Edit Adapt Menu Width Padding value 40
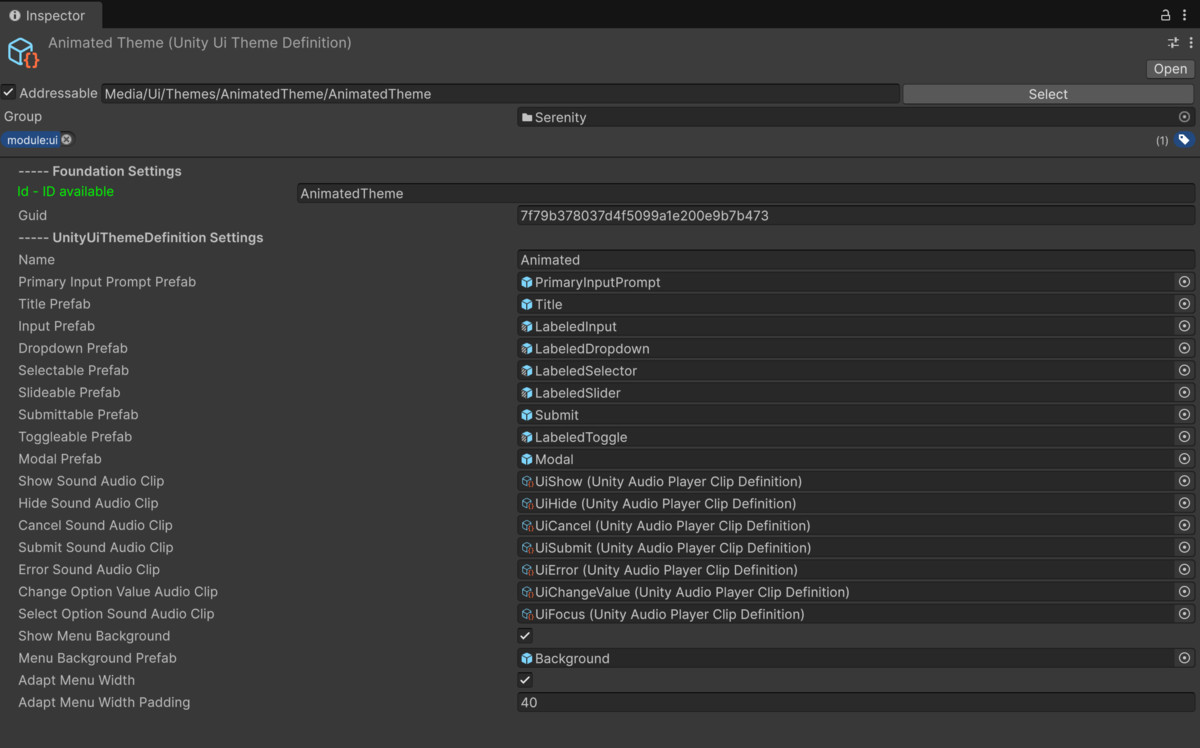 pyautogui.click(x=856, y=702)
